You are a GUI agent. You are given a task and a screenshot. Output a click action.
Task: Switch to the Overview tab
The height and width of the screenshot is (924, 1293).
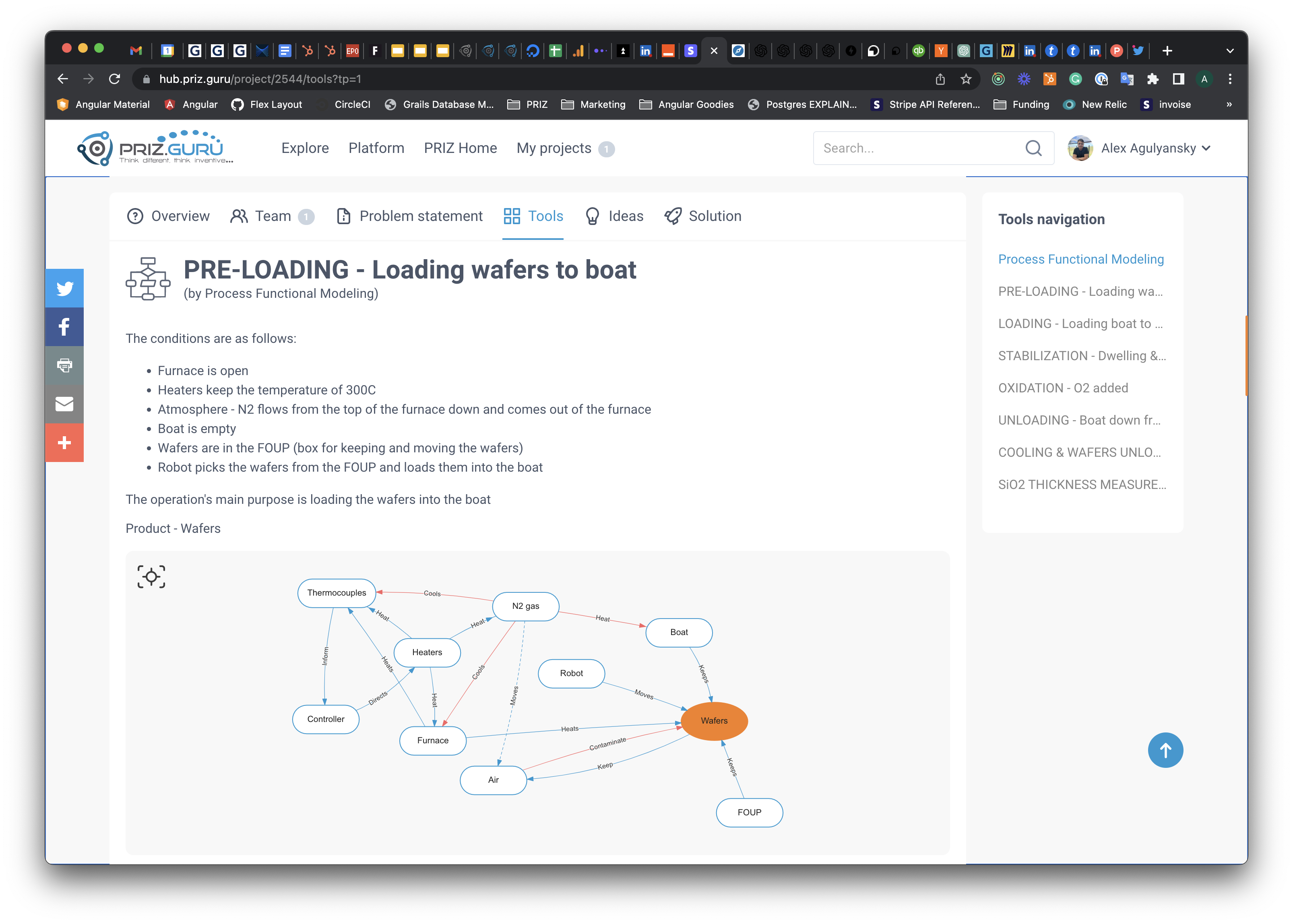pyautogui.click(x=168, y=216)
